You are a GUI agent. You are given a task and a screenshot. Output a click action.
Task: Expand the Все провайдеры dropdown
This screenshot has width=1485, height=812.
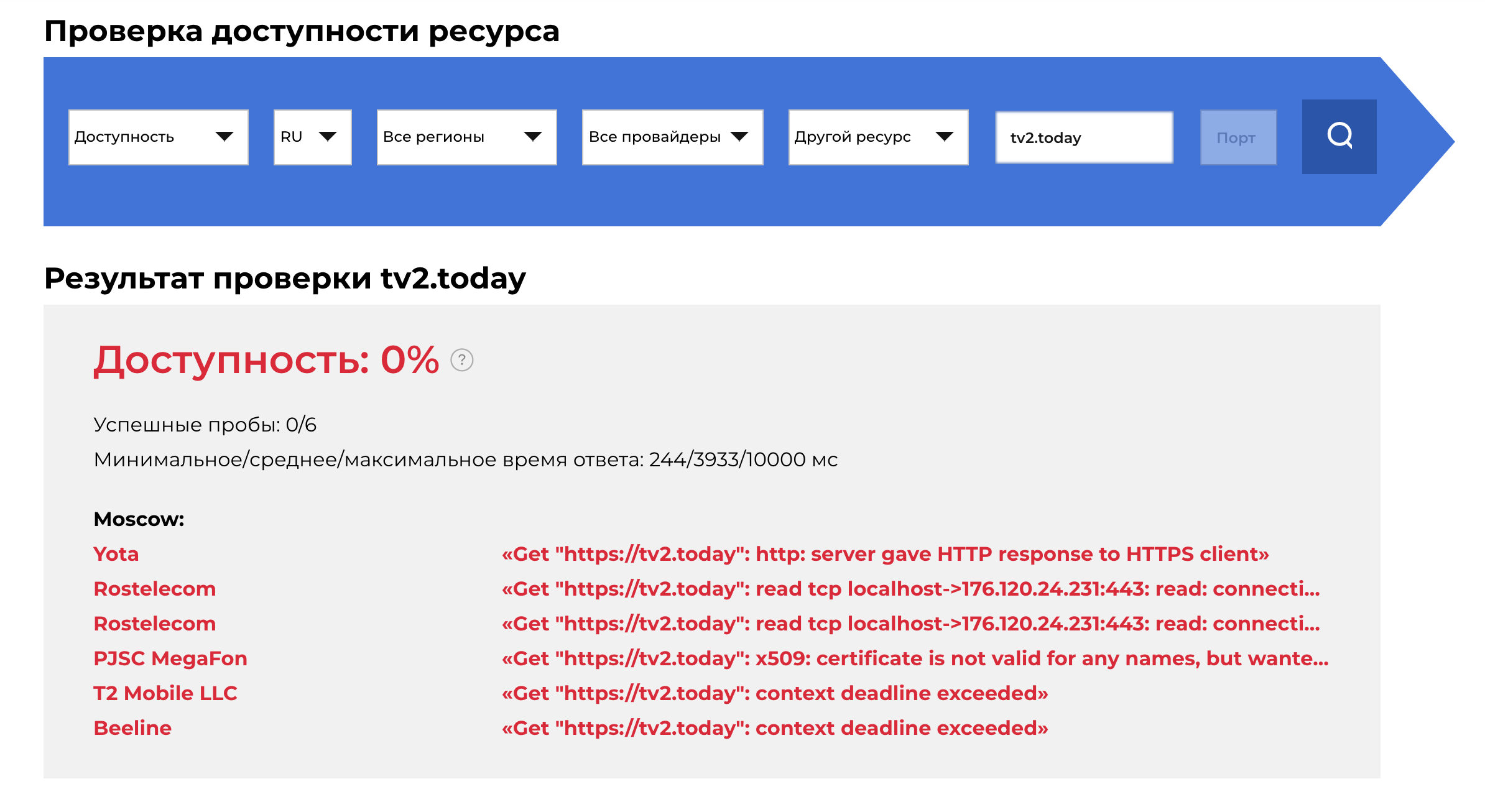[673, 137]
